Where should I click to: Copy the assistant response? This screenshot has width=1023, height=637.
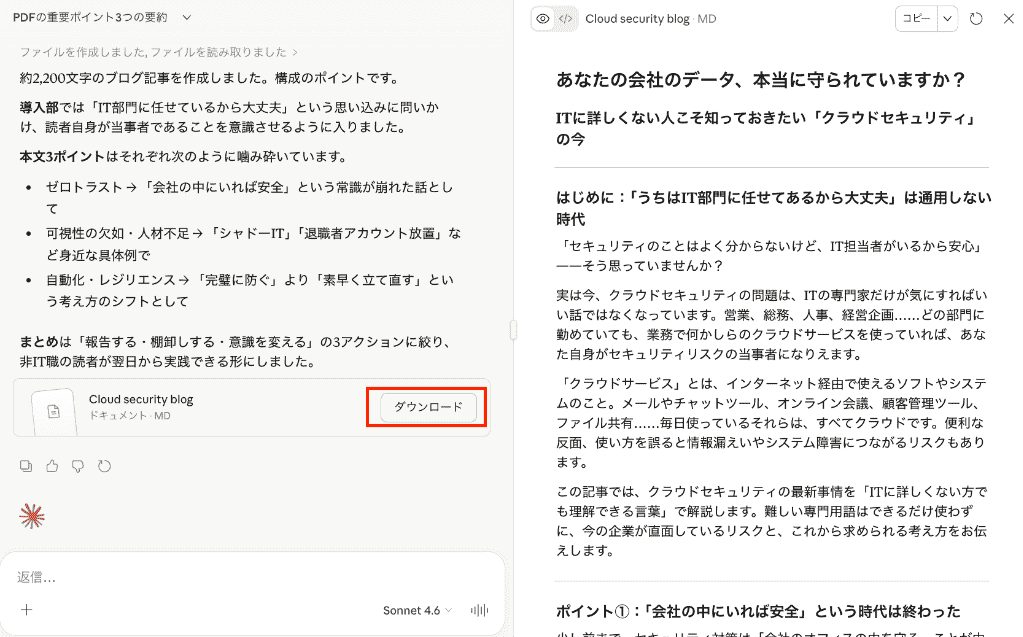pos(26,466)
